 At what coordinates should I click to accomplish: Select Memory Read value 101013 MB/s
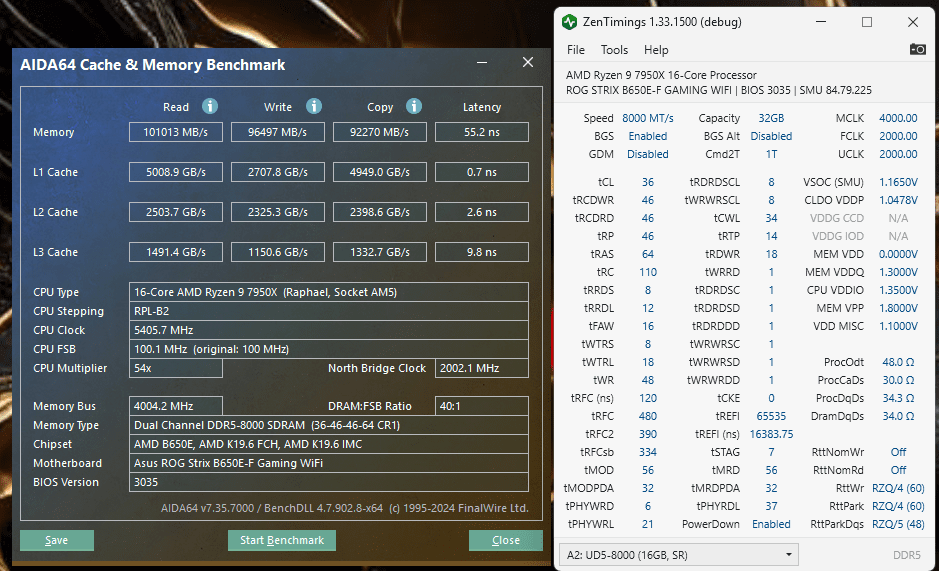click(x=175, y=132)
